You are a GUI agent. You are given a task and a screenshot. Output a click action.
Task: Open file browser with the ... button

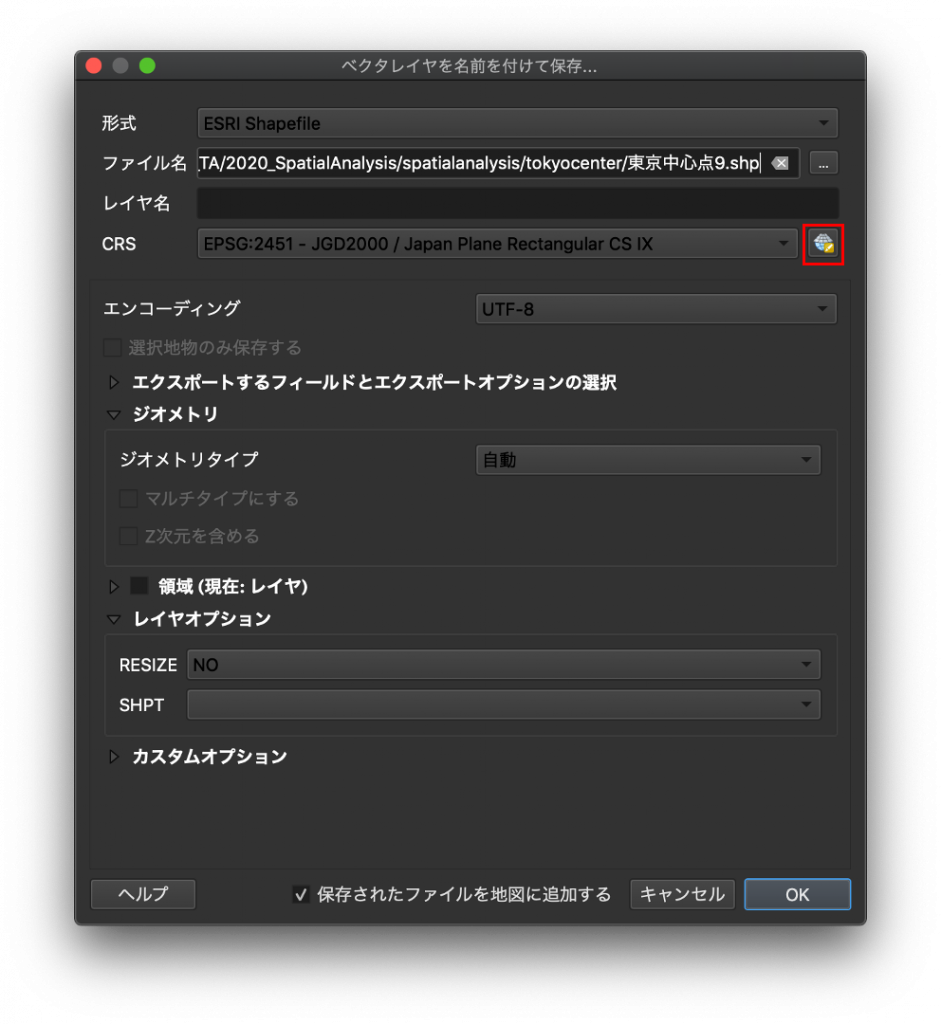[823, 163]
